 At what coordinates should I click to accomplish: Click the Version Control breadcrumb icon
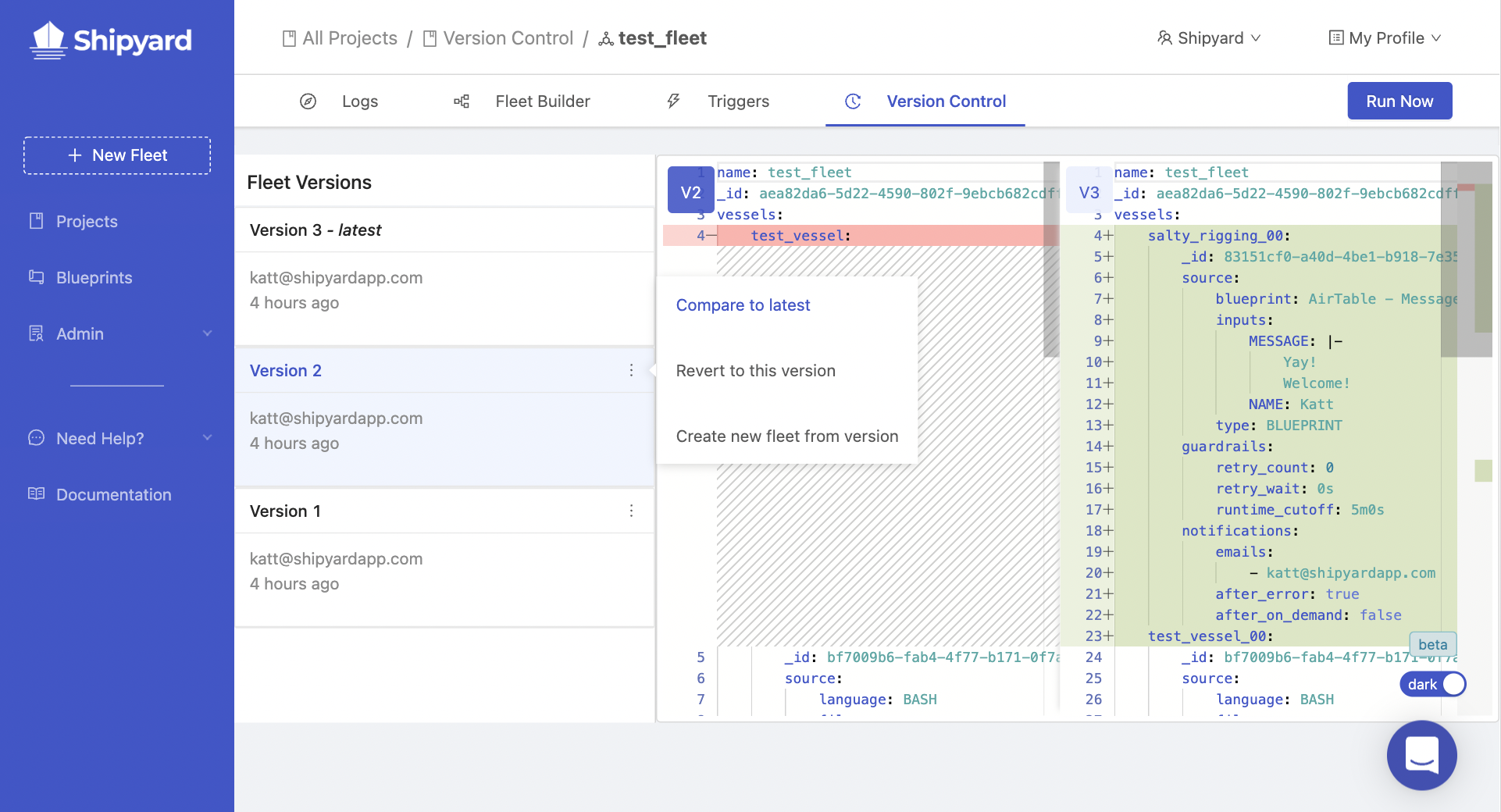click(430, 38)
